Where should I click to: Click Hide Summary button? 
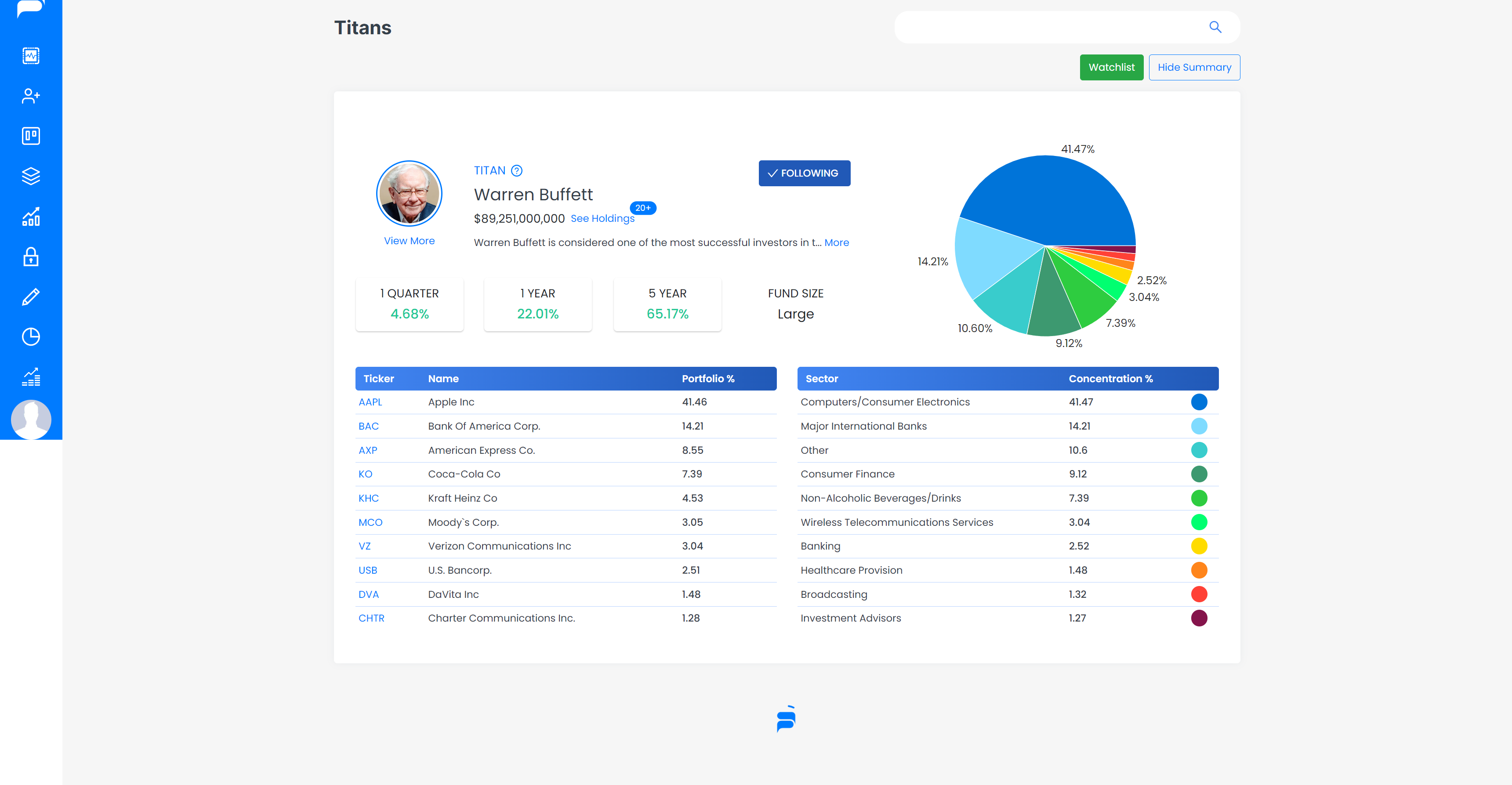pyautogui.click(x=1194, y=68)
